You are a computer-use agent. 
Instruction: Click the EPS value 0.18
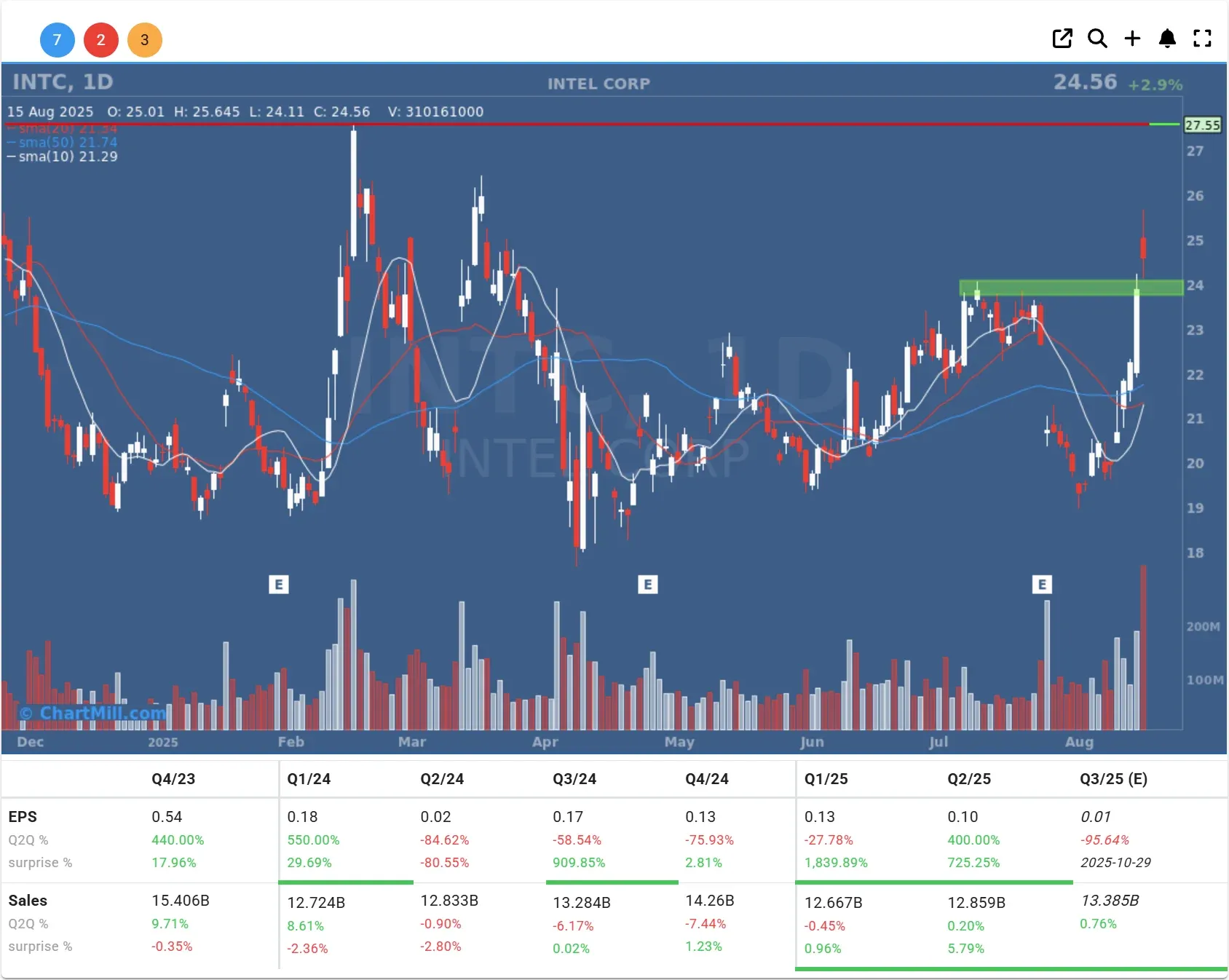pyautogui.click(x=302, y=816)
